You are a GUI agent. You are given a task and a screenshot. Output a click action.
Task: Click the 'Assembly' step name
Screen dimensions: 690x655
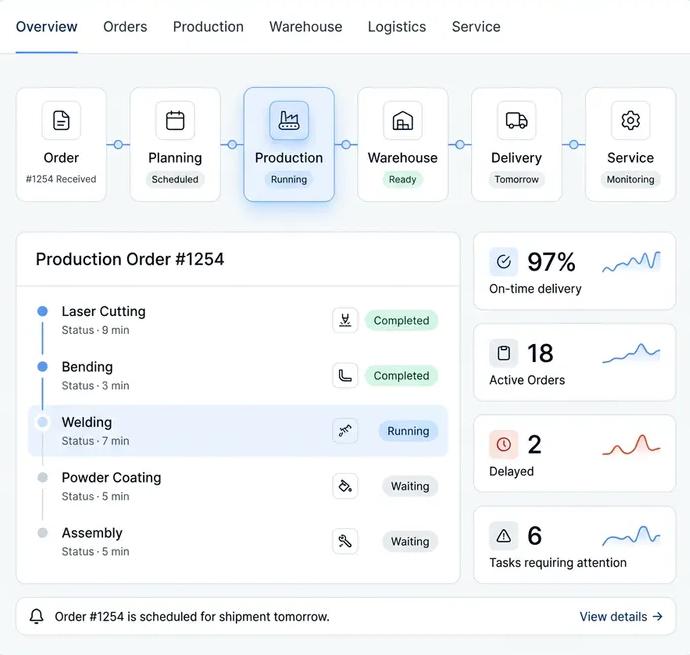click(x=92, y=533)
